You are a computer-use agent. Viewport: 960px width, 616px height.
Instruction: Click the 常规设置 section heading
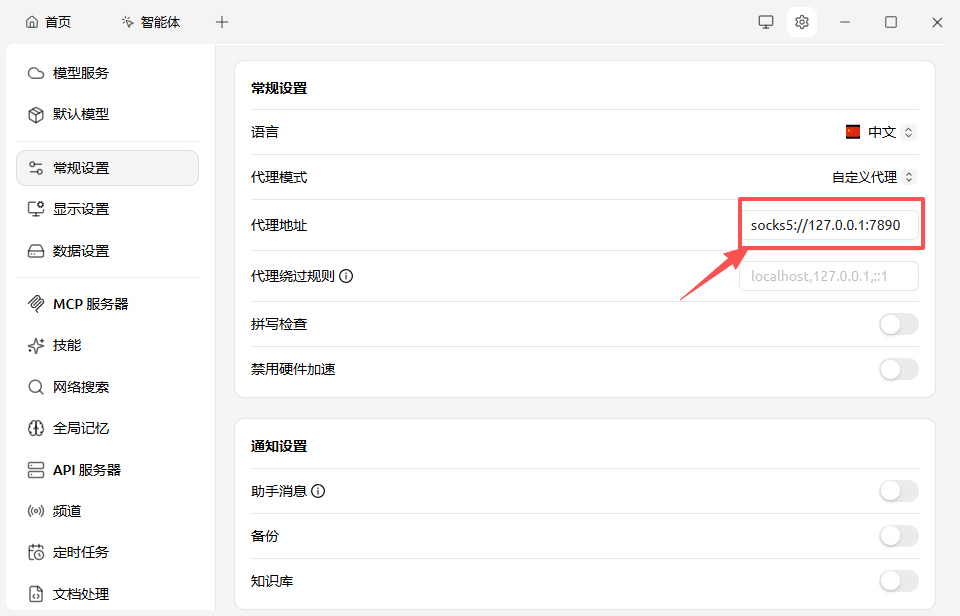click(279, 88)
